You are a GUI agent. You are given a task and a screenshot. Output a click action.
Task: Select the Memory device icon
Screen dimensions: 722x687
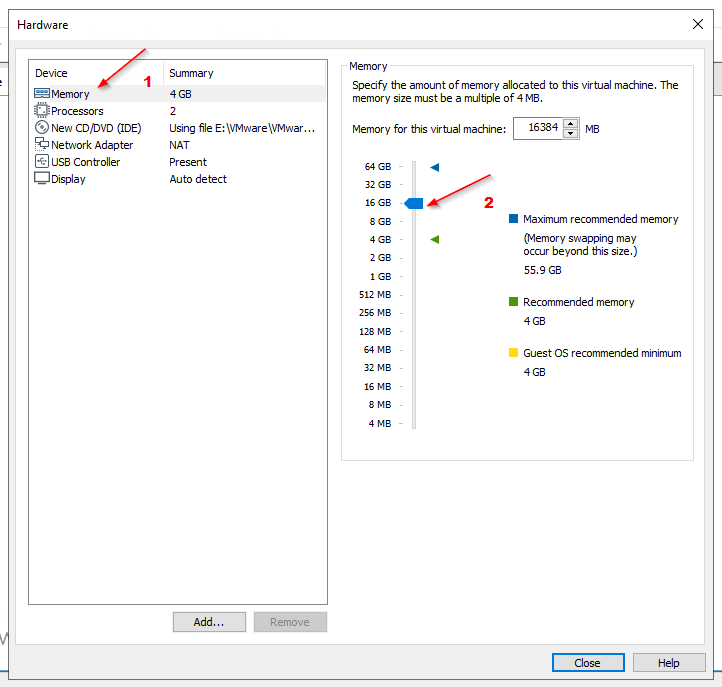(41, 93)
